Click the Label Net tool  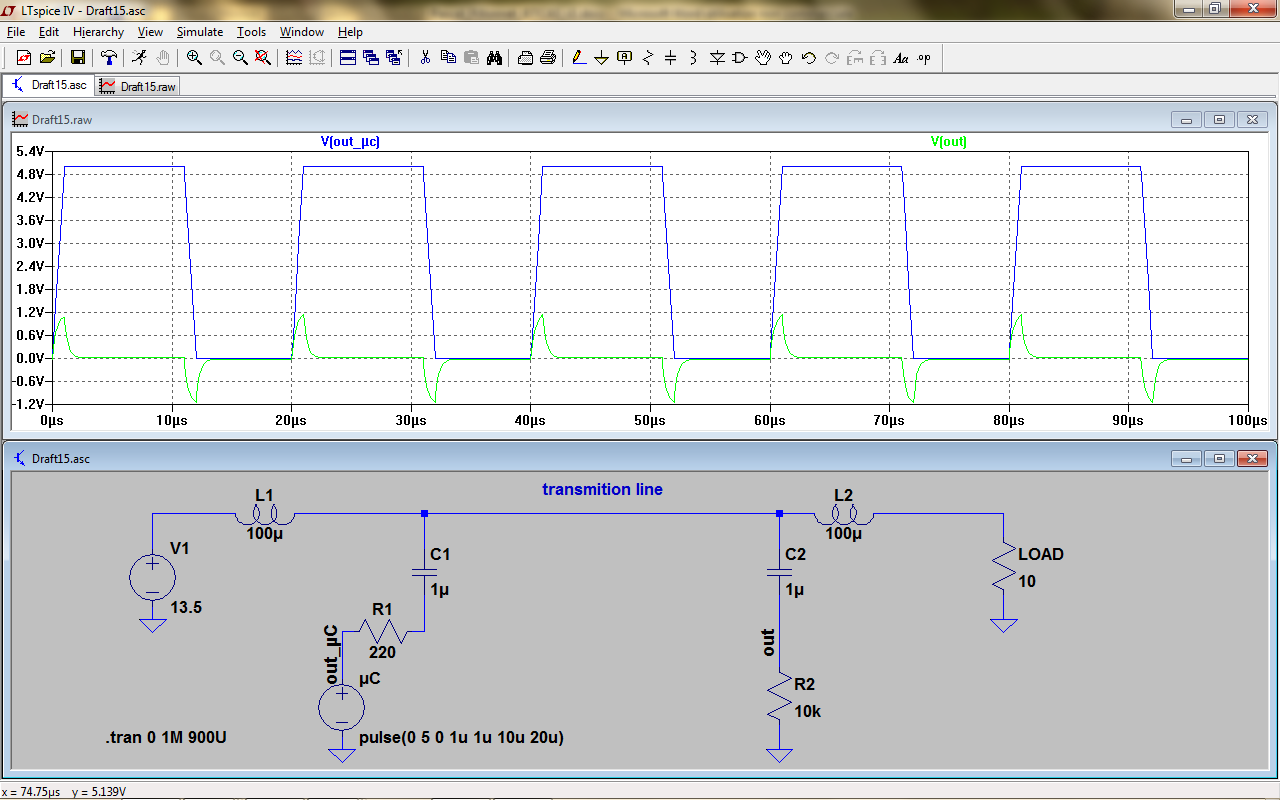[625, 58]
